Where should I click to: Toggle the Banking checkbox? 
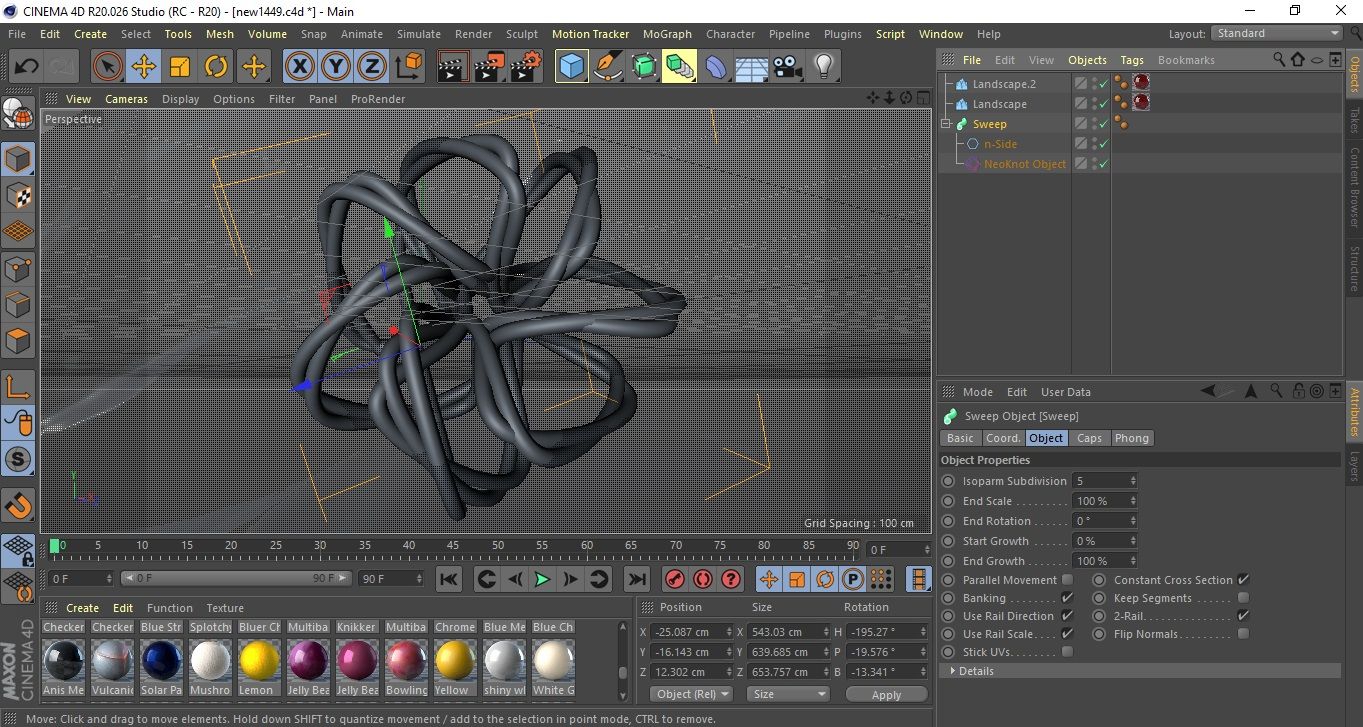[x=1067, y=598]
